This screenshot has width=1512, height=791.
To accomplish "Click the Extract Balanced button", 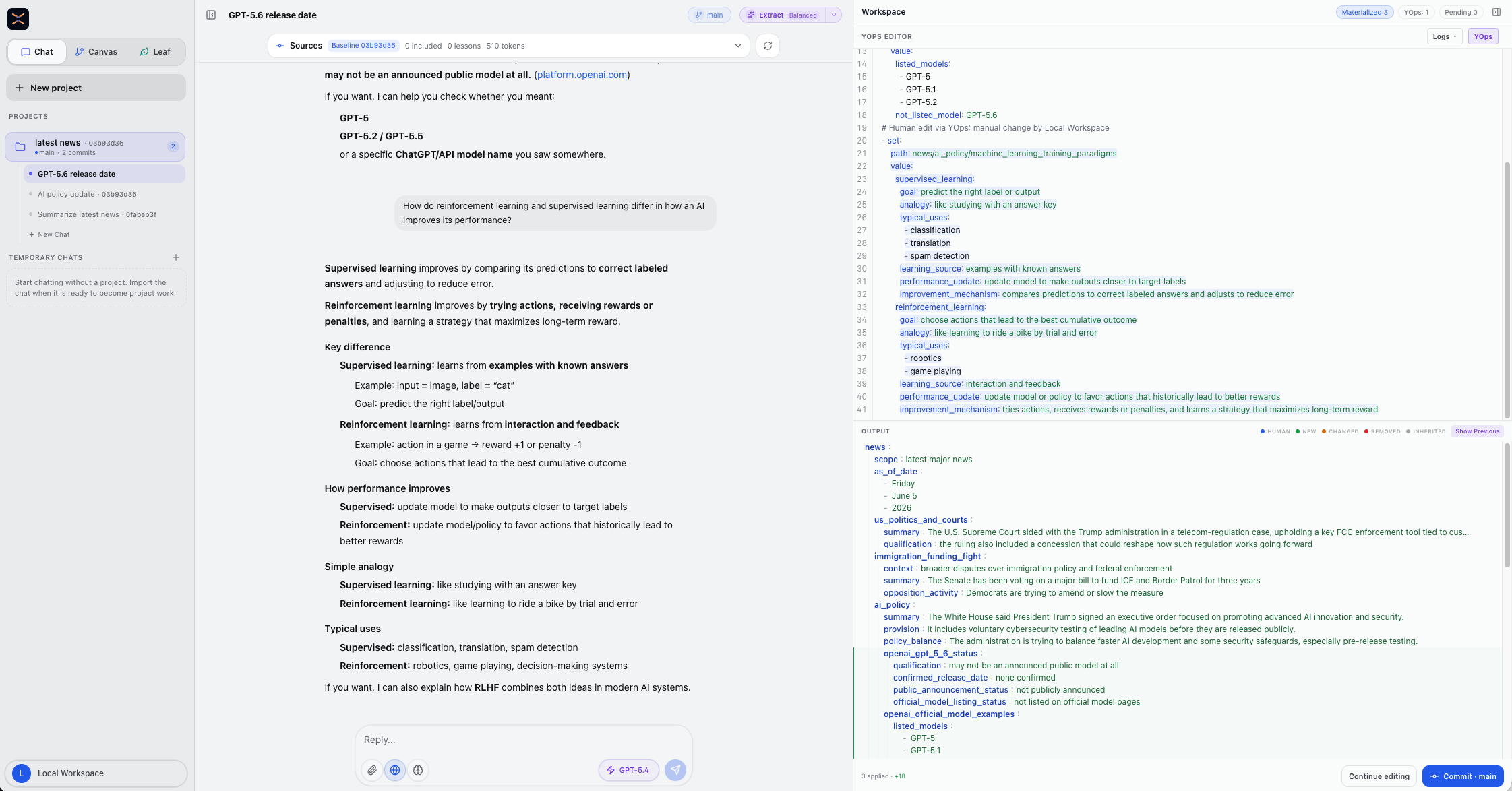I will [782, 15].
